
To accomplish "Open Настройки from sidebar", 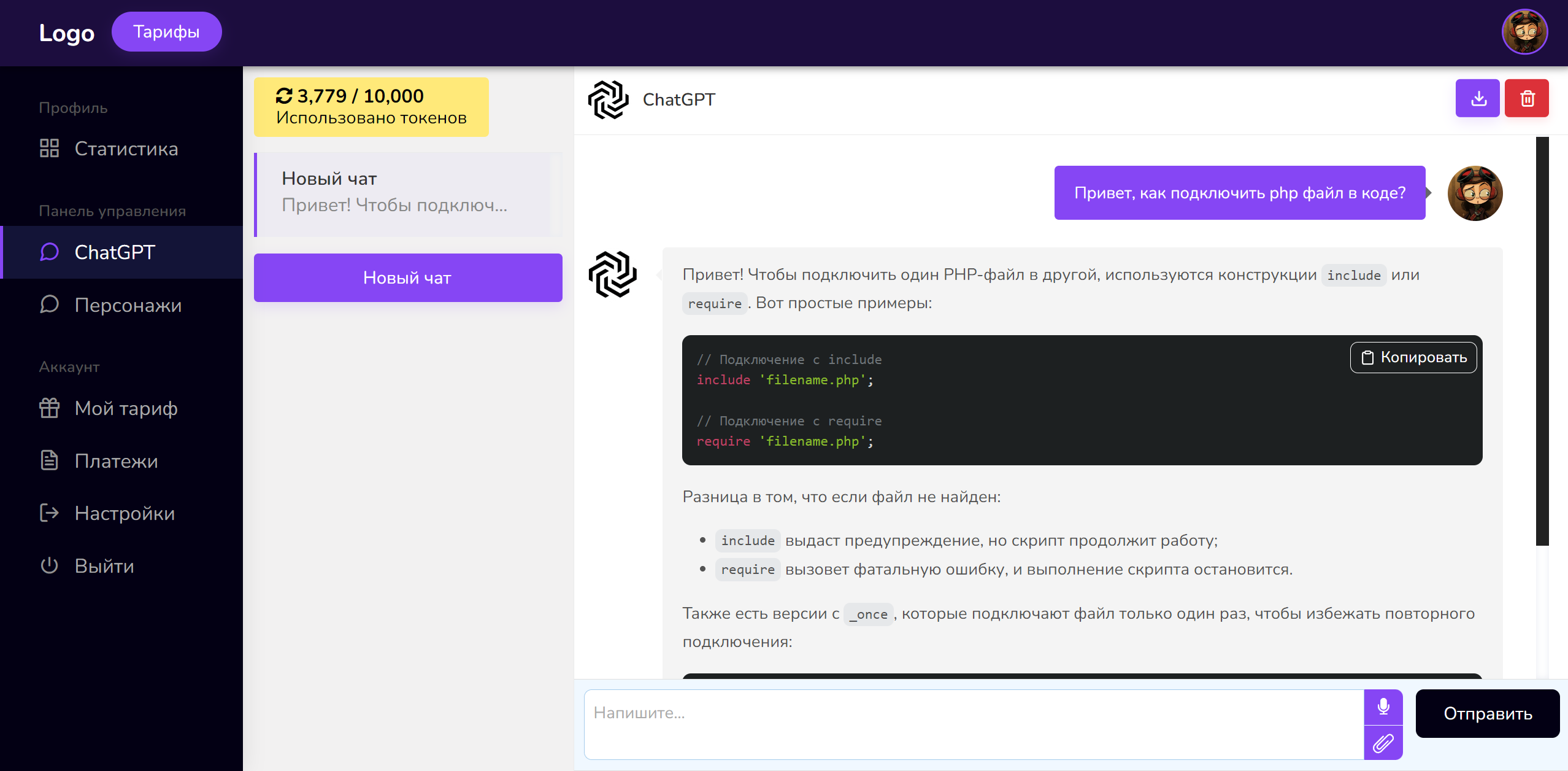I will [x=125, y=513].
